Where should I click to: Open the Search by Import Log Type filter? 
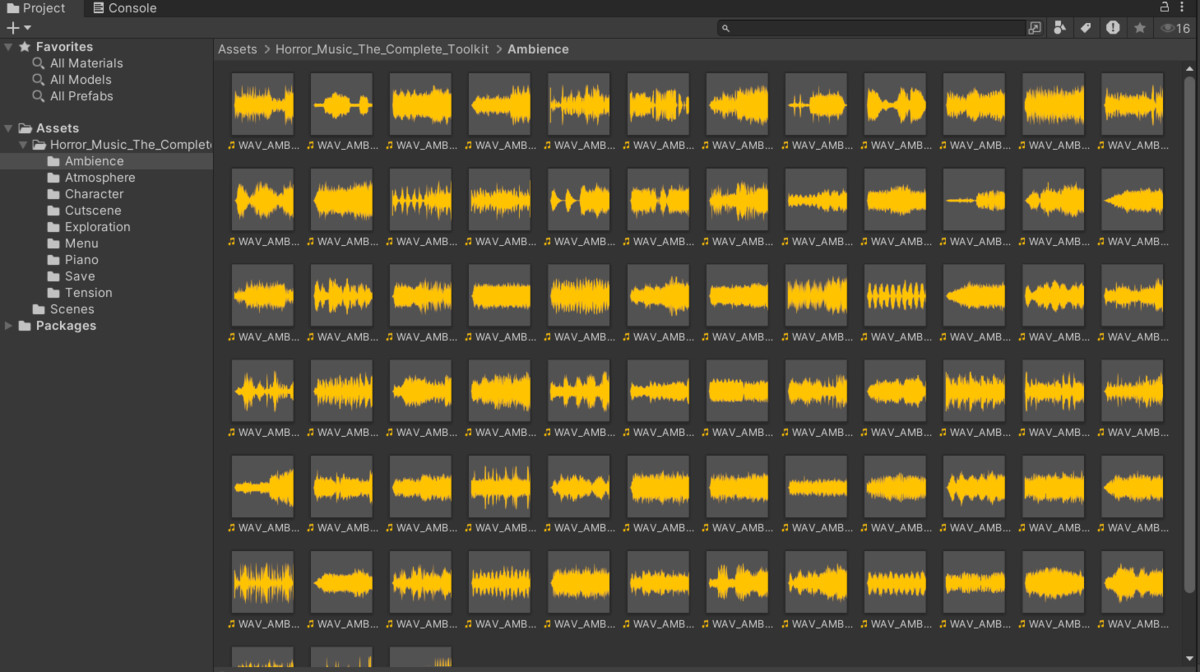(1113, 28)
